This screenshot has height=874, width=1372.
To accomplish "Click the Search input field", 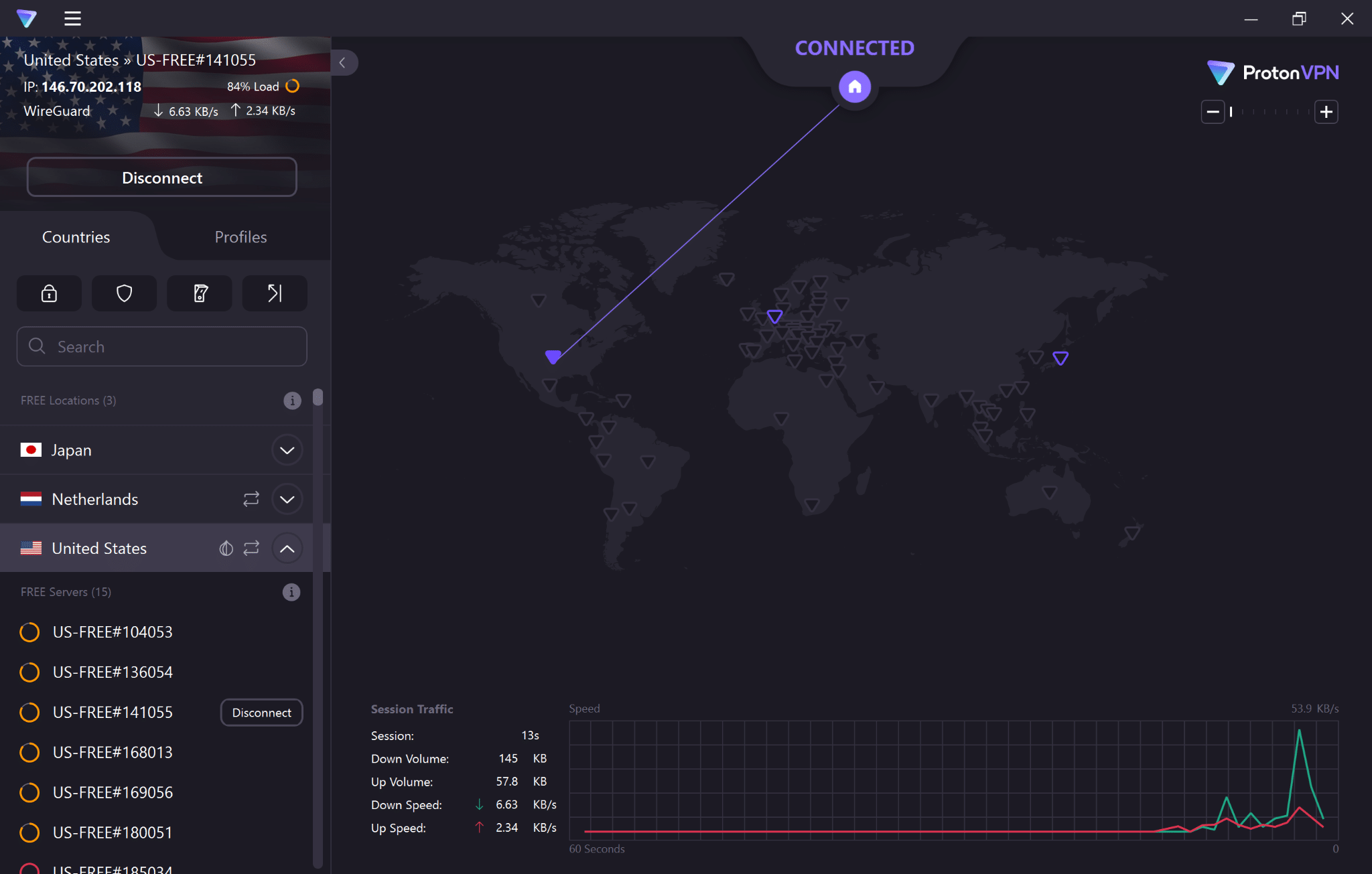I will pyautogui.click(x=163, y=347).
